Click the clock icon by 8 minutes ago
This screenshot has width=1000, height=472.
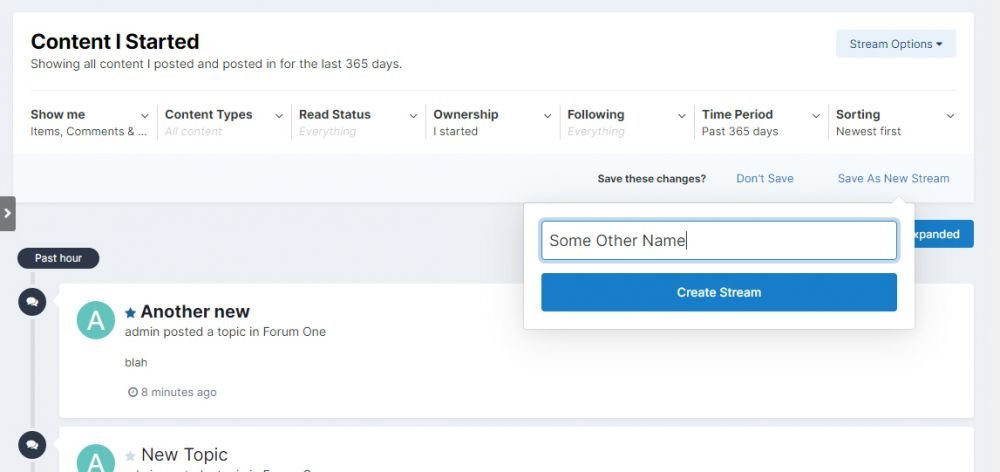pyautogui.click(x=133, y=392)
